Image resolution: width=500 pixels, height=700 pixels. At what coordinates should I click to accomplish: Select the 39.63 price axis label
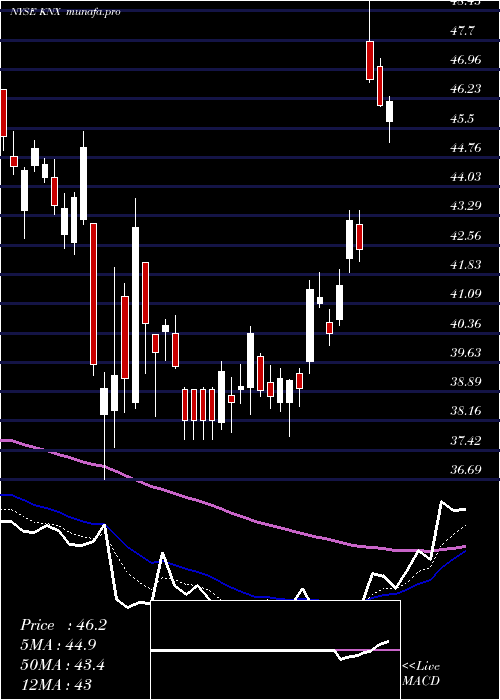(x=467, y=353)
